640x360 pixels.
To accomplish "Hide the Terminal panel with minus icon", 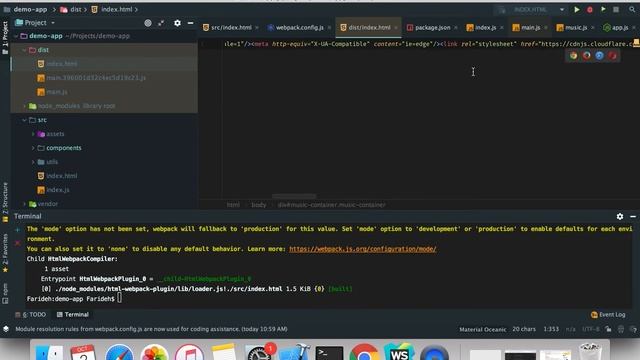I will pyautogui.click(x=633, y=216).
